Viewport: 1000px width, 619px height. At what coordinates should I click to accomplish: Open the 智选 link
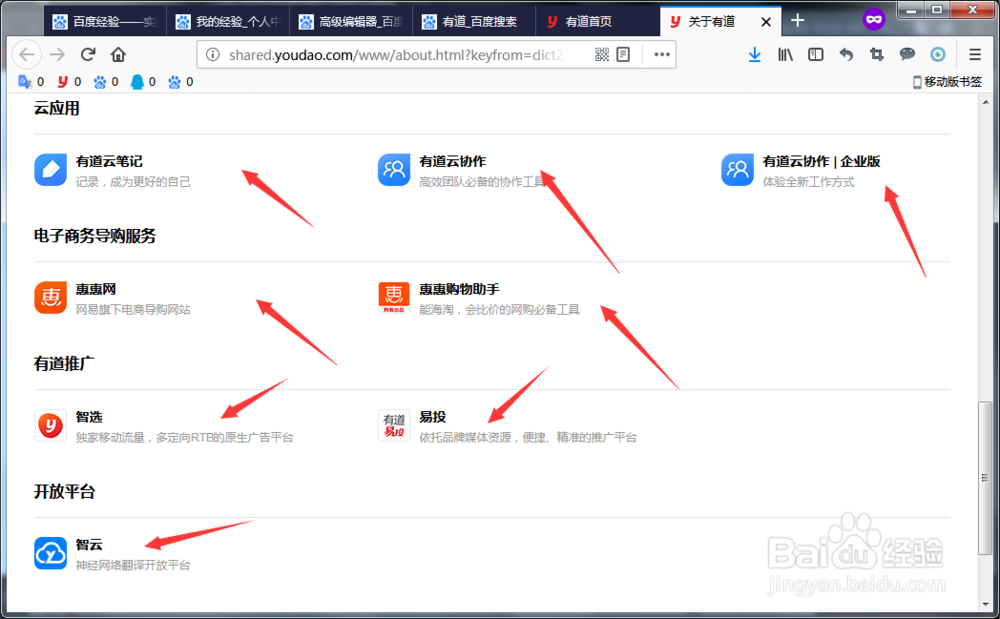[x=89, y=418]
